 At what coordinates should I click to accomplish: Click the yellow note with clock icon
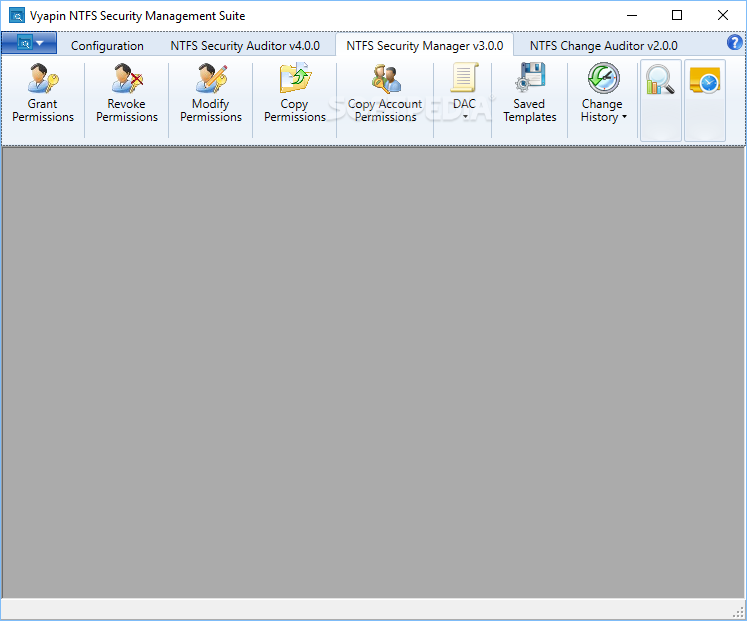pyautogui.click(x=705, y=80)
